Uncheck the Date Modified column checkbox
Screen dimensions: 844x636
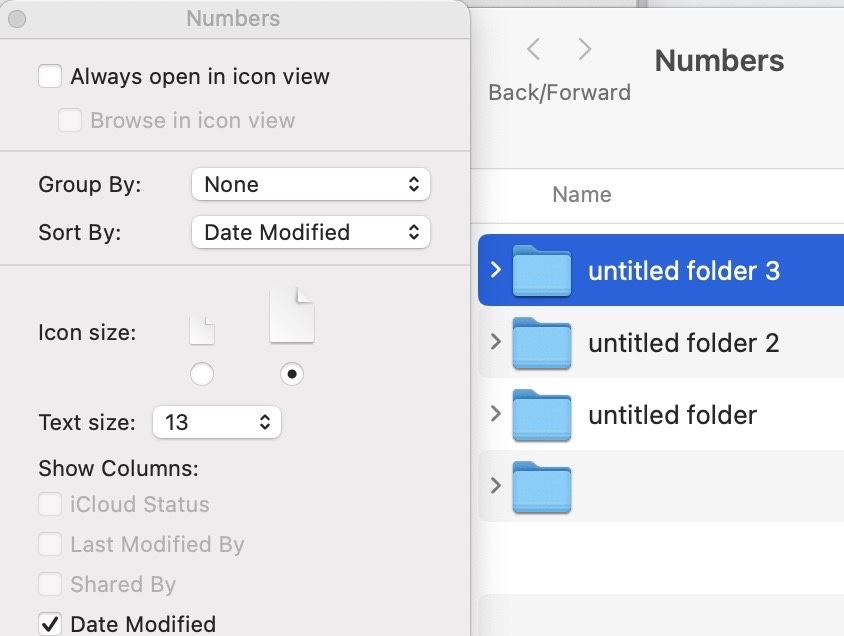tap(50, 624)
